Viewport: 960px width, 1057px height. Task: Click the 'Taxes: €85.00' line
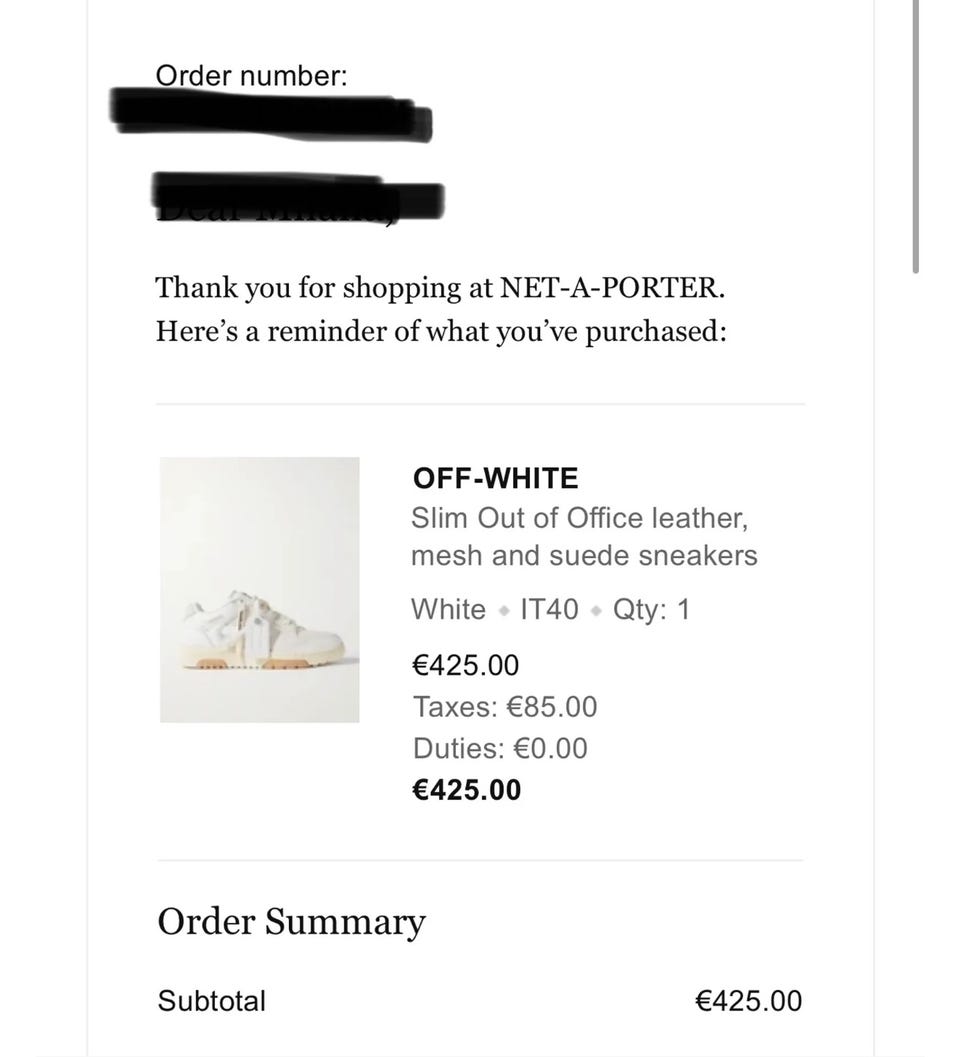click(x=505, y=706)
